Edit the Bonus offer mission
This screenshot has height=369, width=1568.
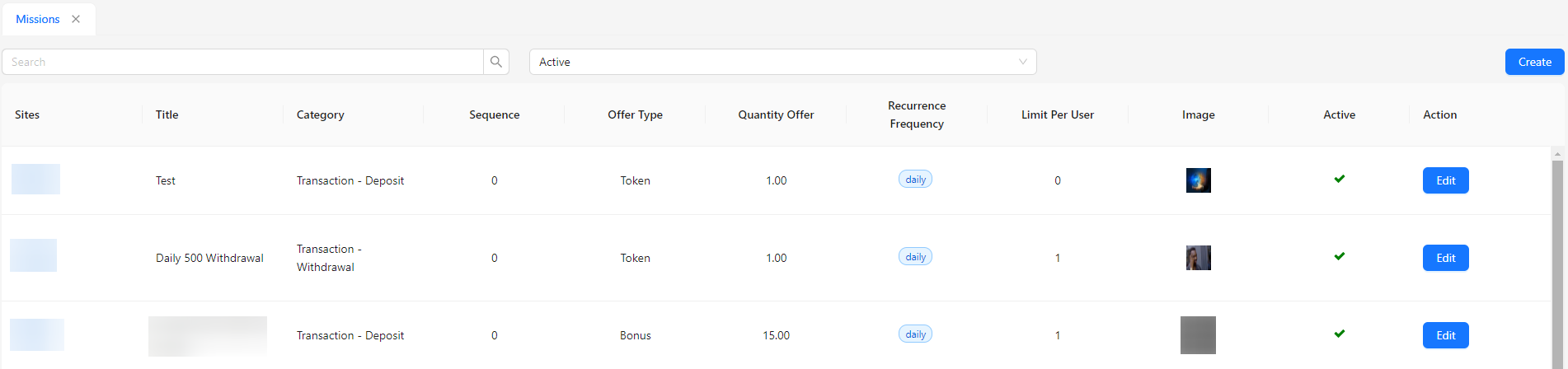click(1445, 335)
